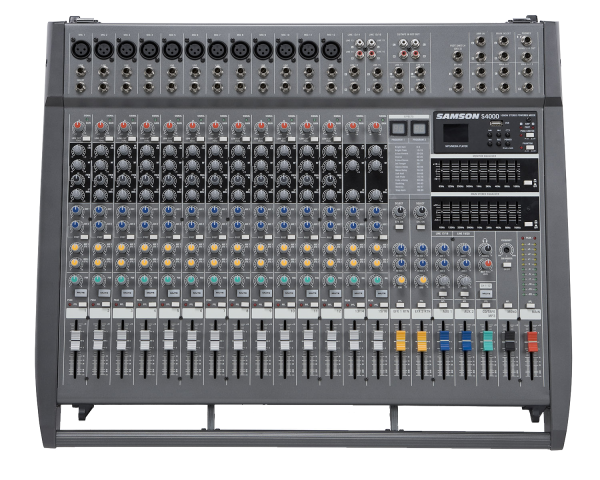Toggle the Mute button on channel 11

tap(311, 293)
